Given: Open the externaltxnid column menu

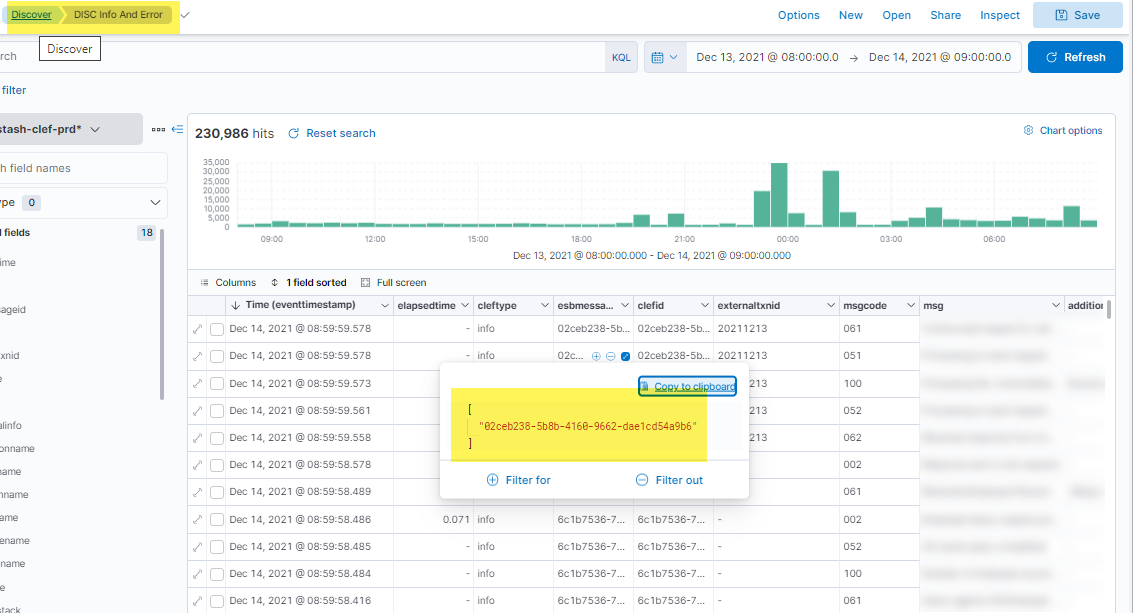Looking at the screenshot, I should click(x=830, y=306).
